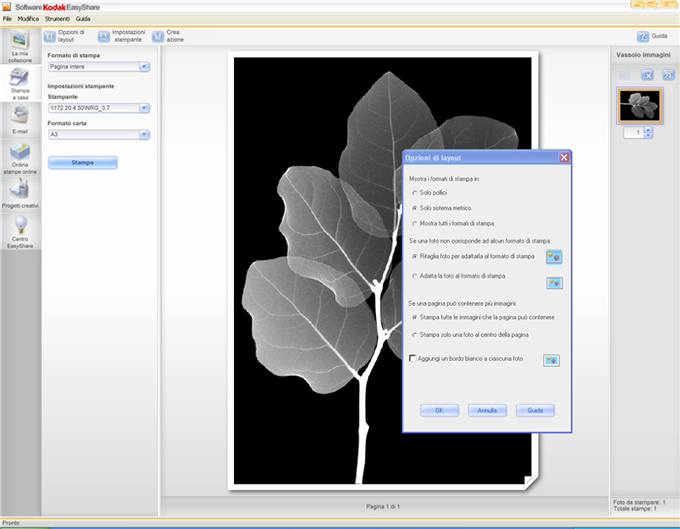Close the Opzioni di layout dialog

[564, 157]
